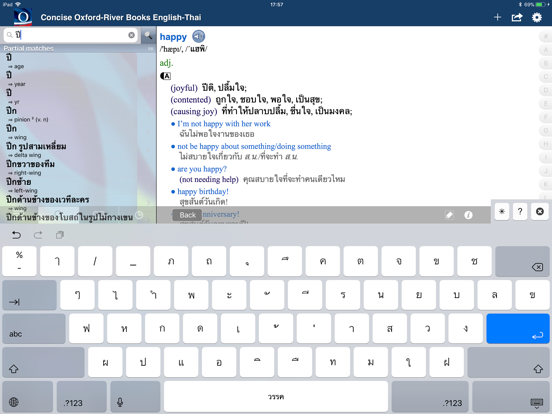Jump to letter D in index
Image resolution: width=552 pixels, height=414 pixels.
point(546,90)
